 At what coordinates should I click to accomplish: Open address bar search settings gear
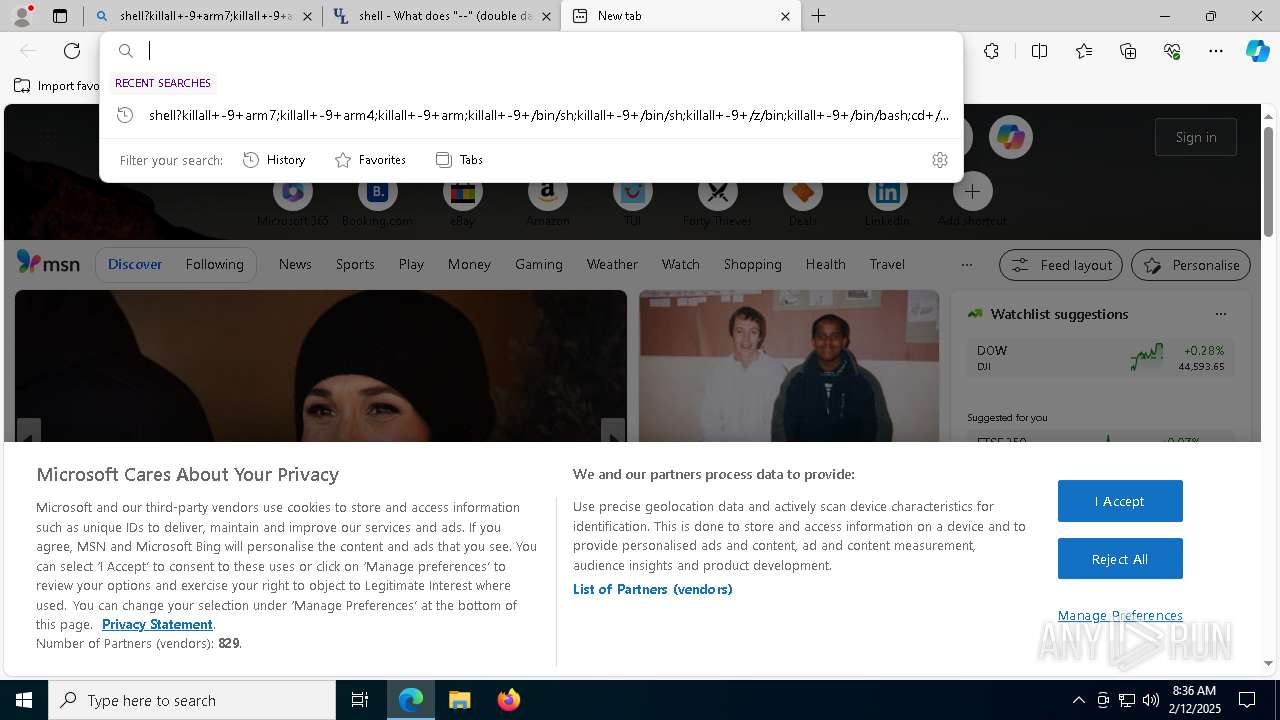pos(939,160)
